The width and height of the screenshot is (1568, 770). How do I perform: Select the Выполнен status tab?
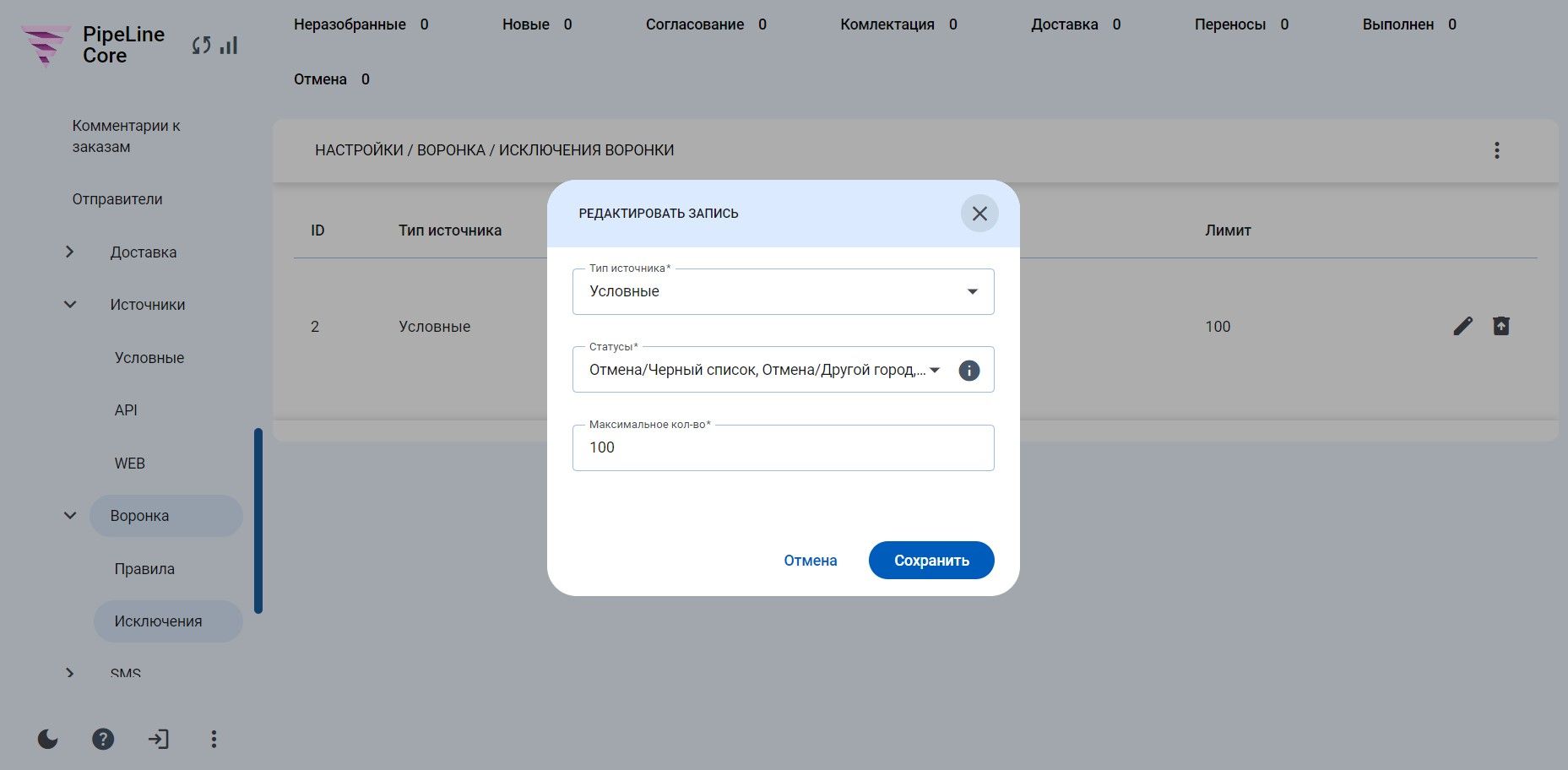pos(1409,24)
